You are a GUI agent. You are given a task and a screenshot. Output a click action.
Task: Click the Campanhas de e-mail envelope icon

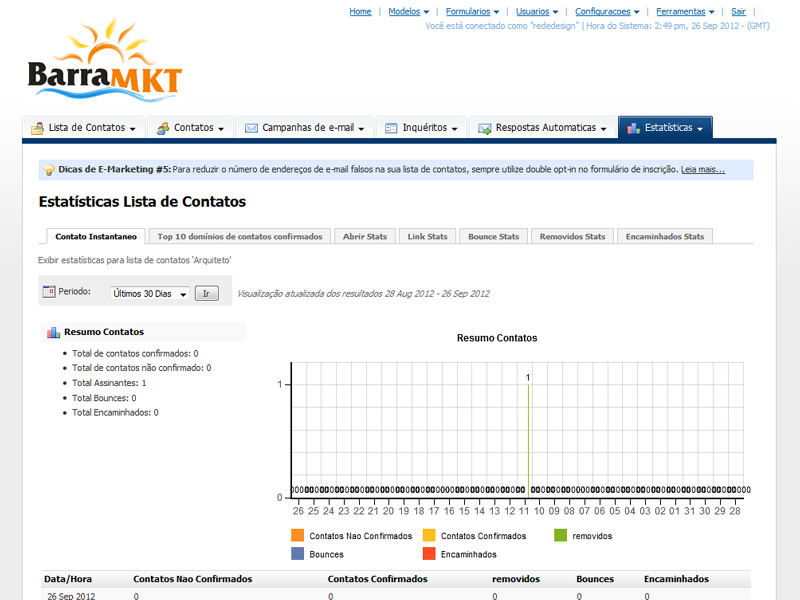click(251, 128)
